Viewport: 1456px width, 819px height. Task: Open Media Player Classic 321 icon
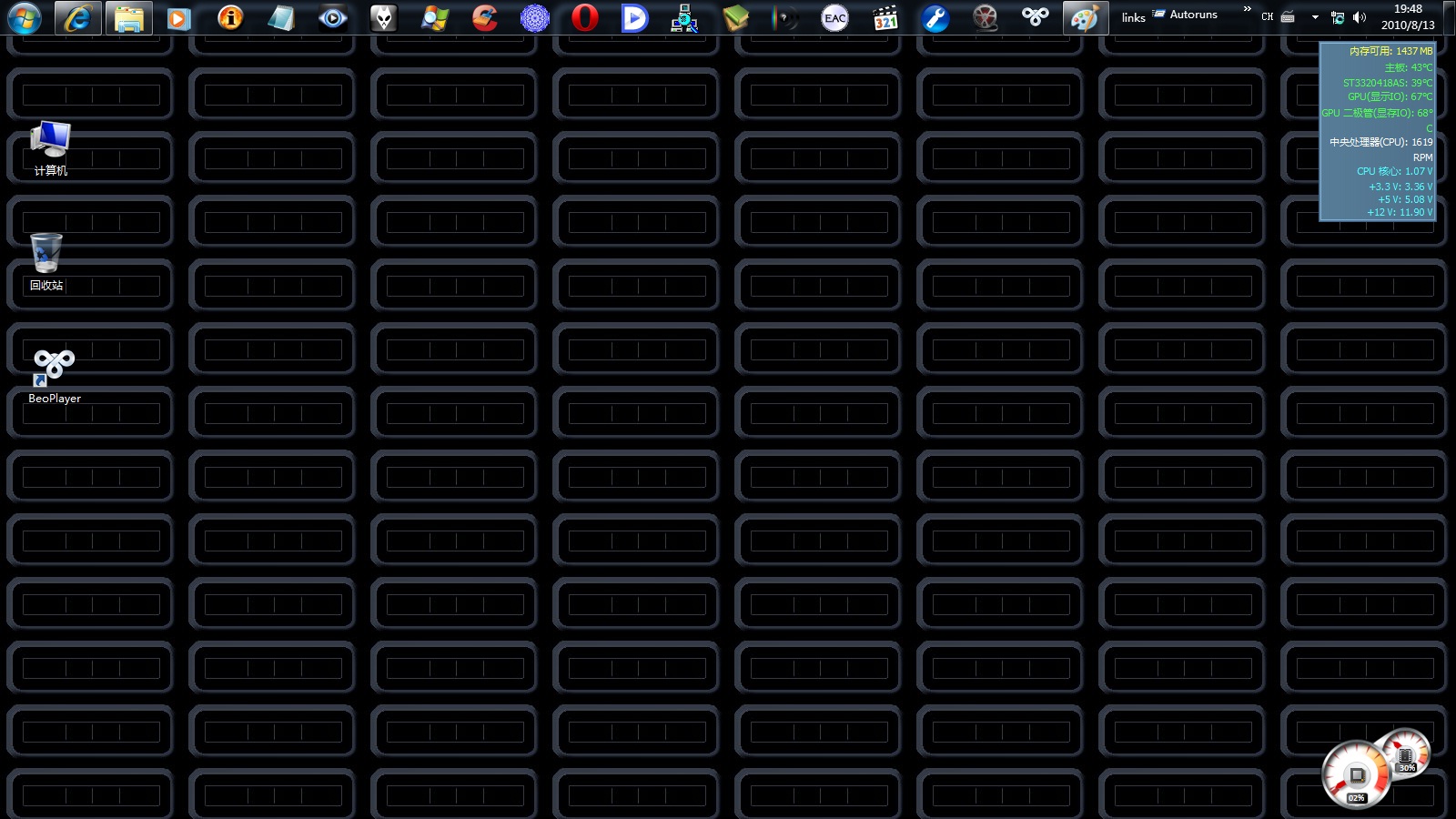(x=885, y=17)
